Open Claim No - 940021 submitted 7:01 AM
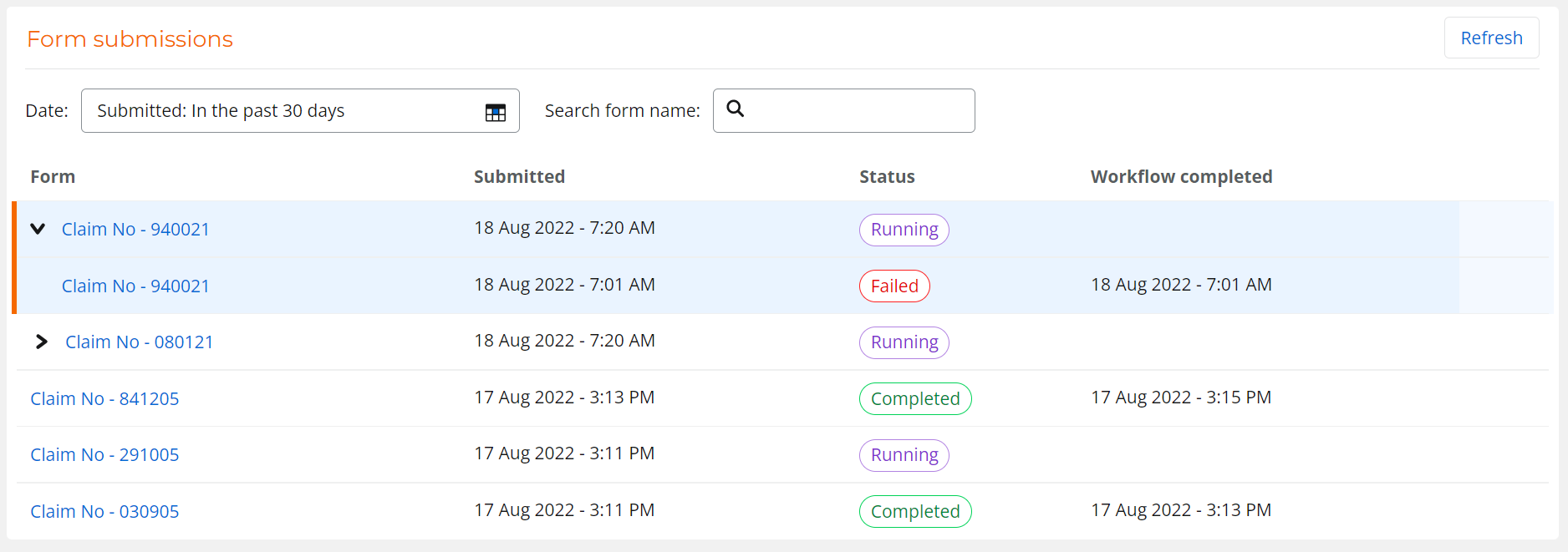This screenshot has width=1568, height=552. pos(135,286)
